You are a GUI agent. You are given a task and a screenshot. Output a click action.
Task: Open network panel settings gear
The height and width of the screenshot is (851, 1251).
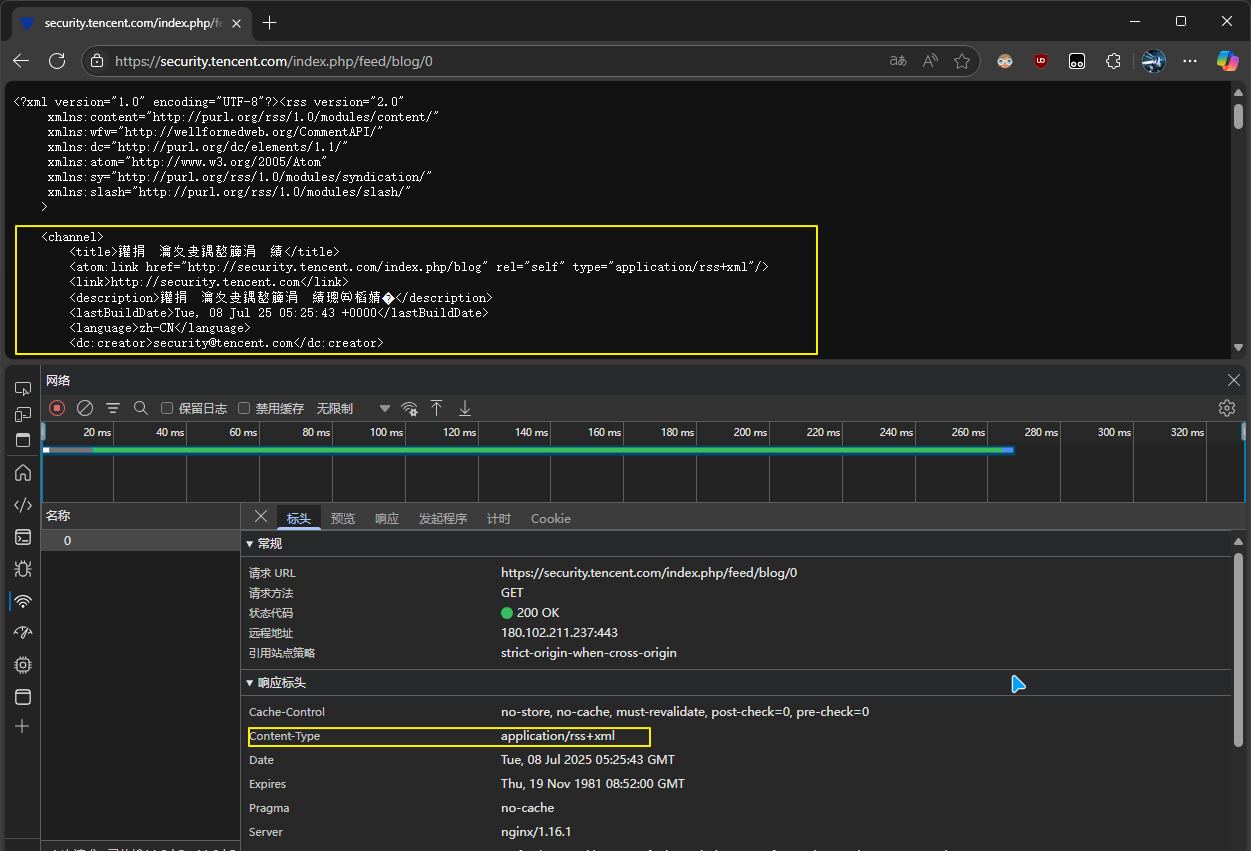tap(1227, 408)
